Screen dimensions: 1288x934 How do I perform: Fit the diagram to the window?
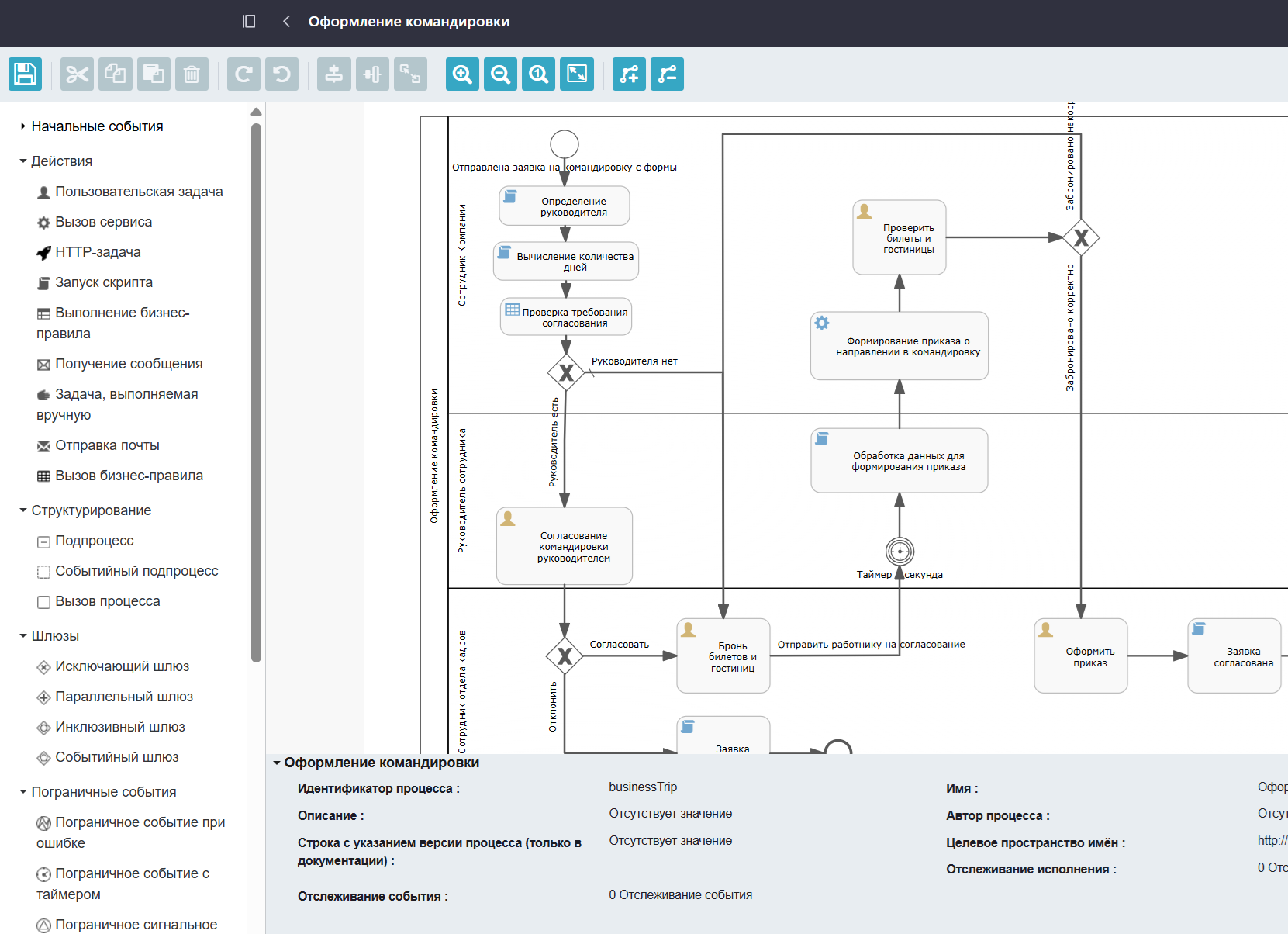coord(577,74)
